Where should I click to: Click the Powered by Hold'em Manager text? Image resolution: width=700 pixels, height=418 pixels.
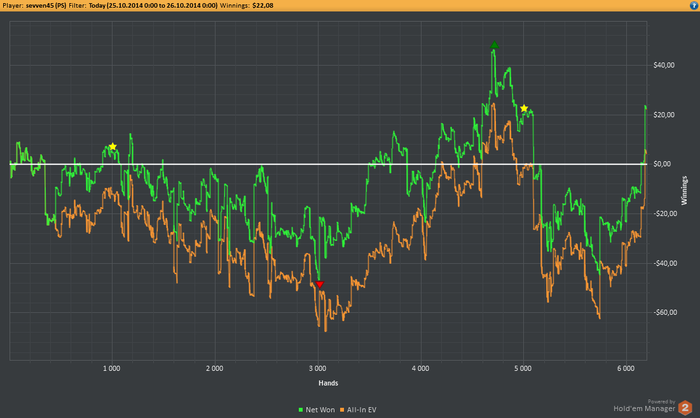(x=644, y=405)
